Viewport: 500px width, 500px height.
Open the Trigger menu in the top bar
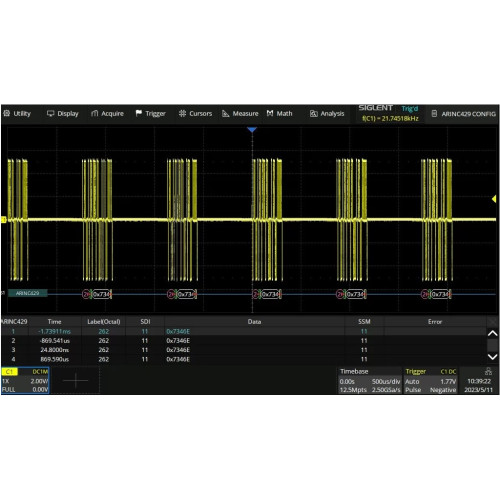coord(151,114)
